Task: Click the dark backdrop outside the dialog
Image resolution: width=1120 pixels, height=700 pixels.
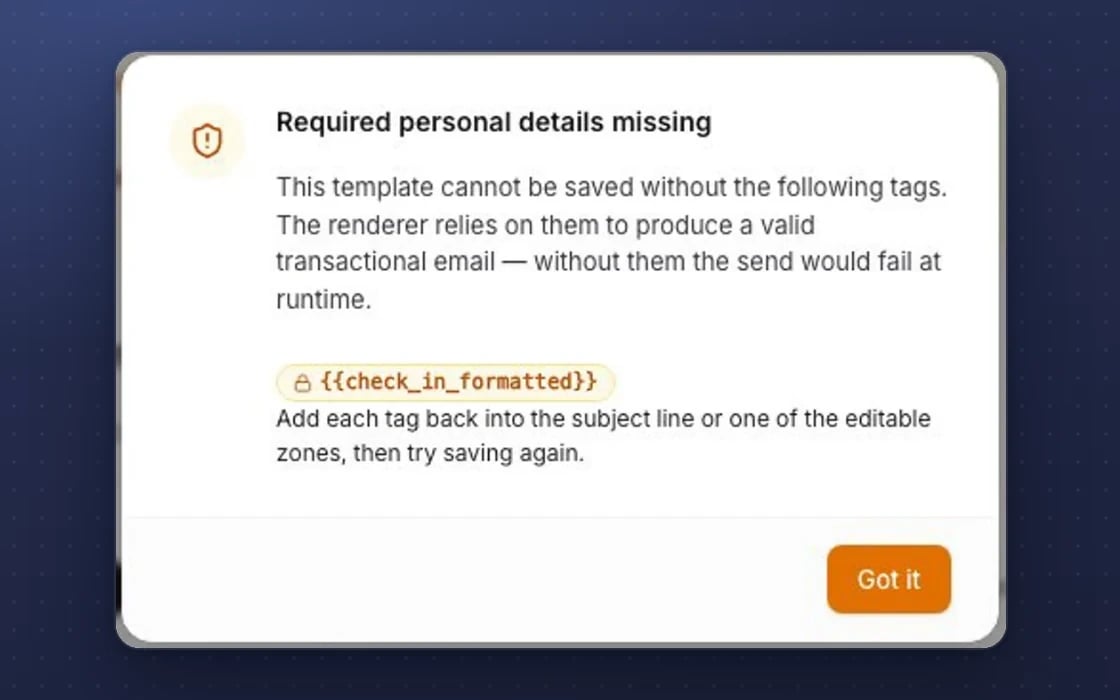Action: pyautogui.click(x=57, y=357)
